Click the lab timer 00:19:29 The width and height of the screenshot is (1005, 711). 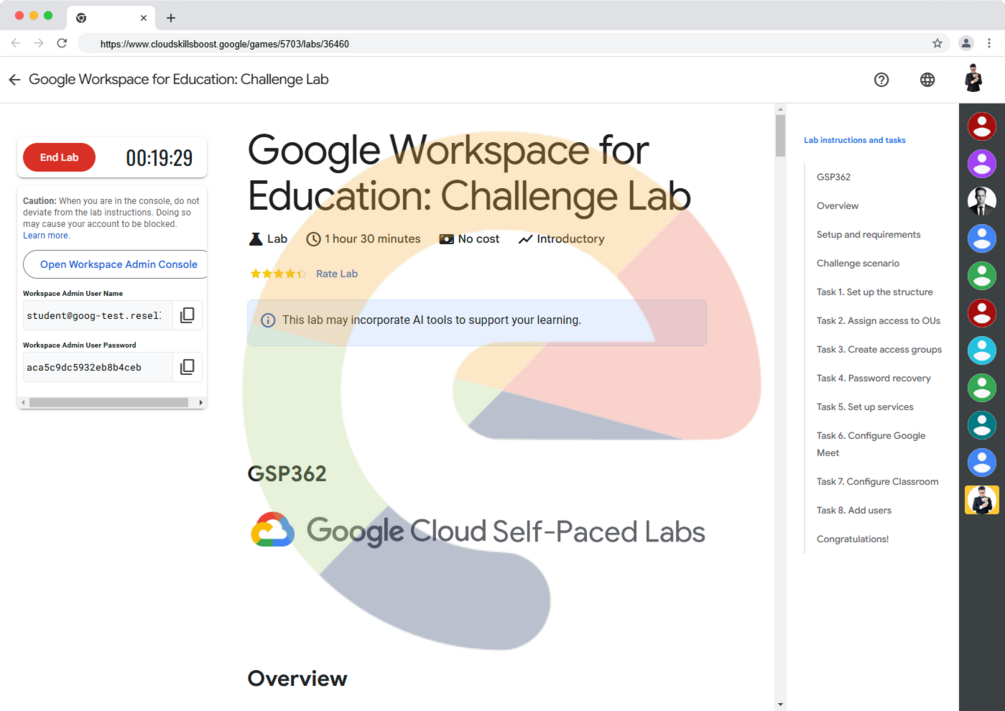pyautogui.click(x=159, y=158)
